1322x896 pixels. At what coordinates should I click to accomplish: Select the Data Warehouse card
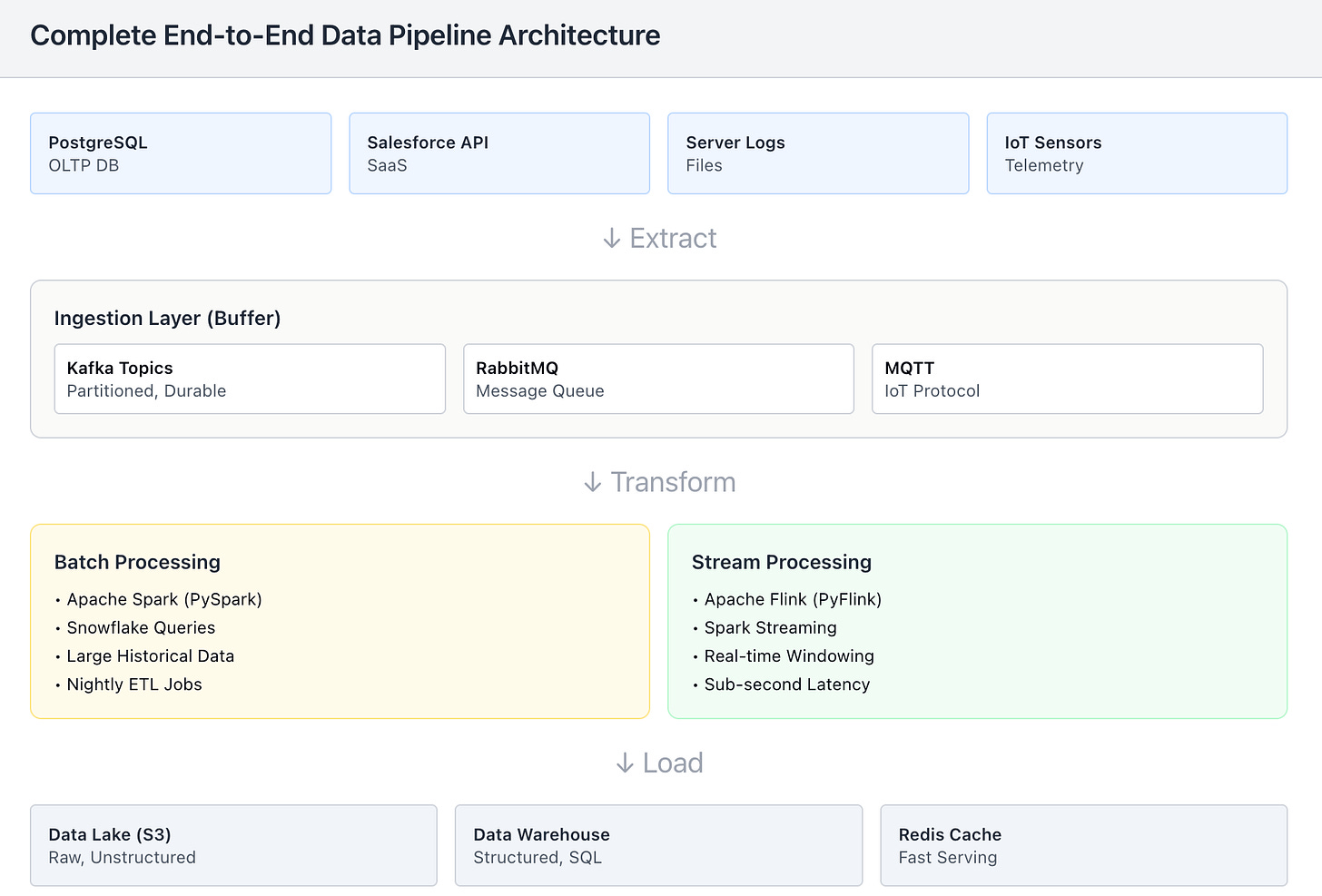tap(658, 845)
